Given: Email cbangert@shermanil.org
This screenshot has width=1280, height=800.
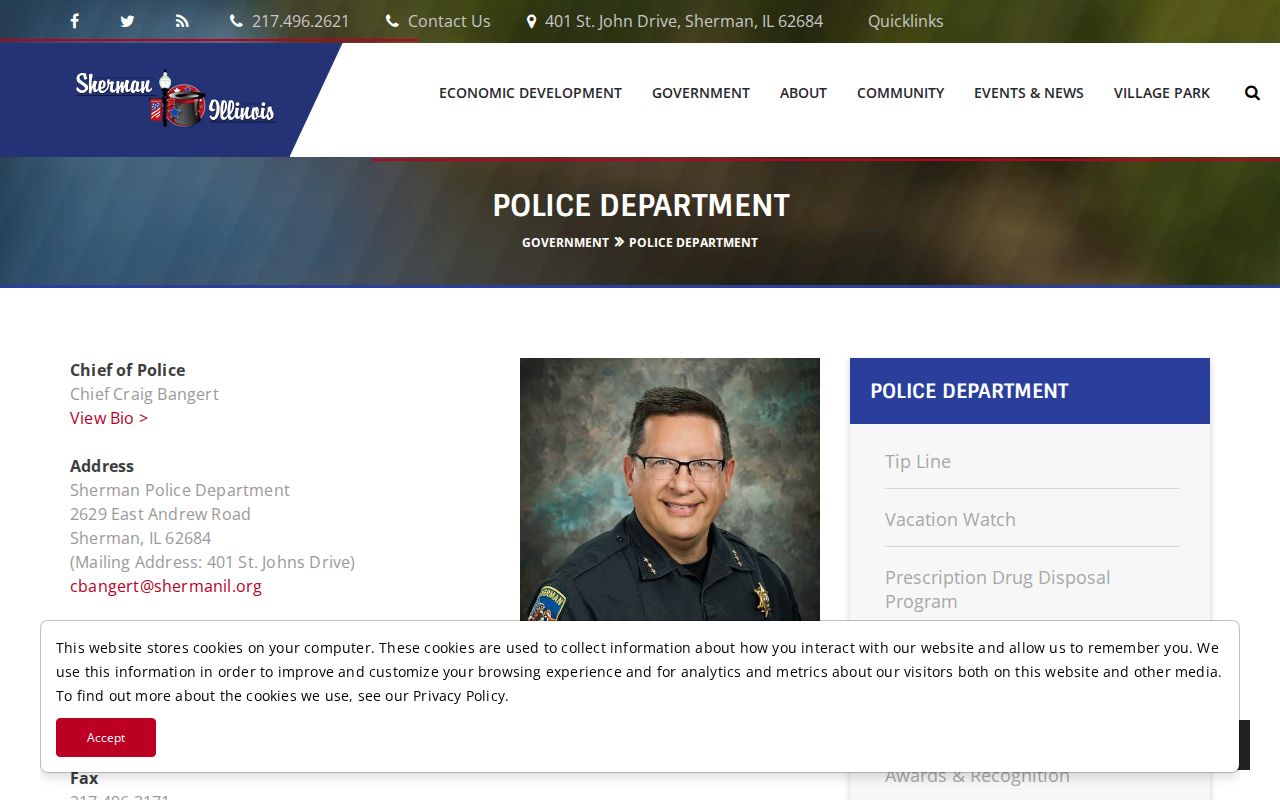Looking at the screenshot, I should tap(166, 586).
